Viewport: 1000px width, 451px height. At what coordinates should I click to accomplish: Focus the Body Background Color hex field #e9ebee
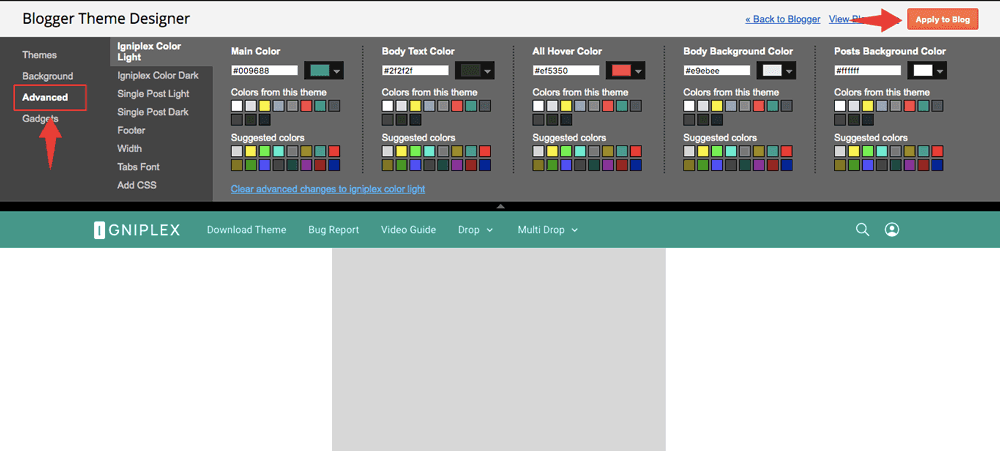pos(717,70)
